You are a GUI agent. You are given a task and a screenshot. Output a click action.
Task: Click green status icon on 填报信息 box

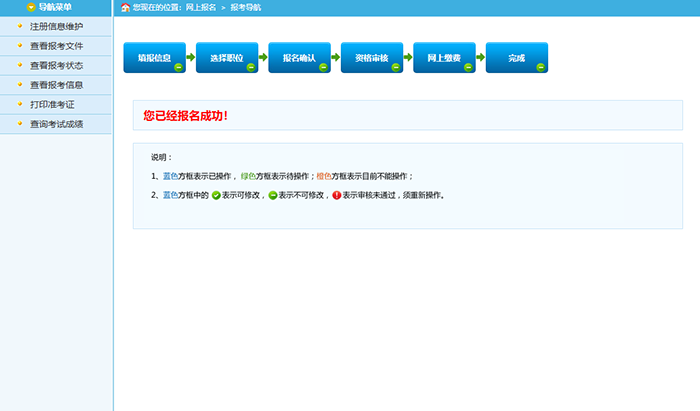[178, 67]
